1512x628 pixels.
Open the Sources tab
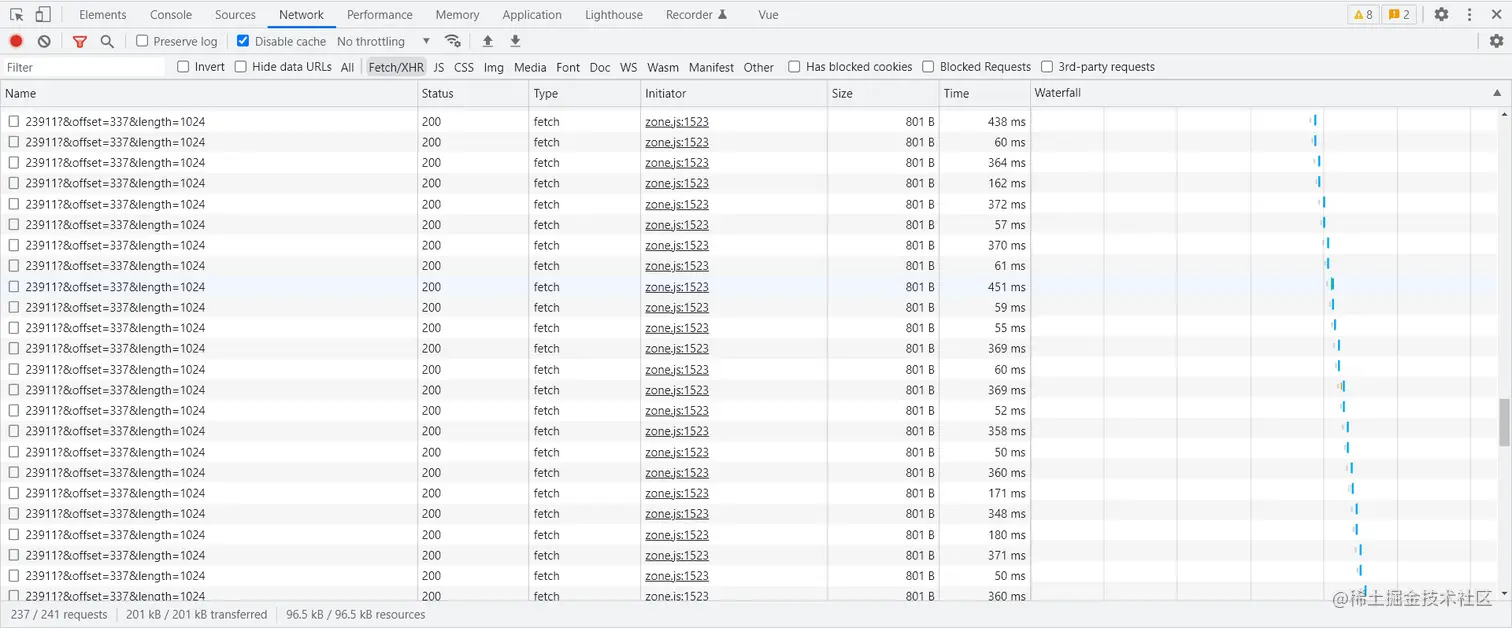pyautogui.click(x=235, y=15)
